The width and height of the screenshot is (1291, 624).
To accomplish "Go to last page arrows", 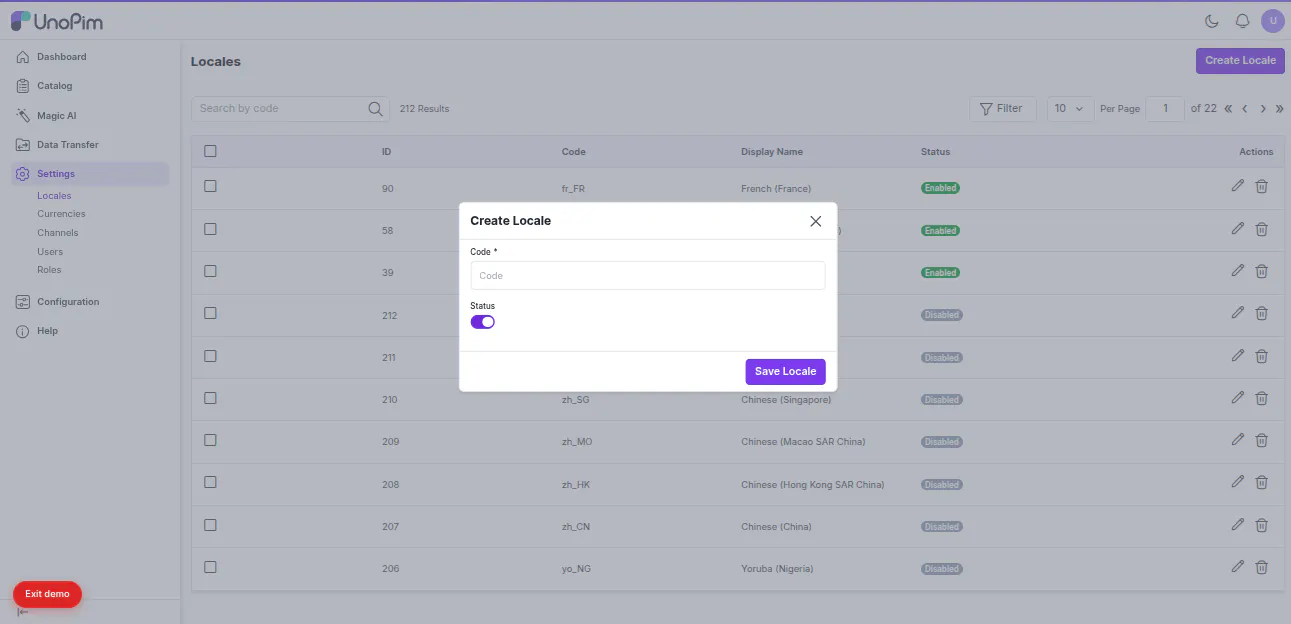I will (x=1280, y=109).
